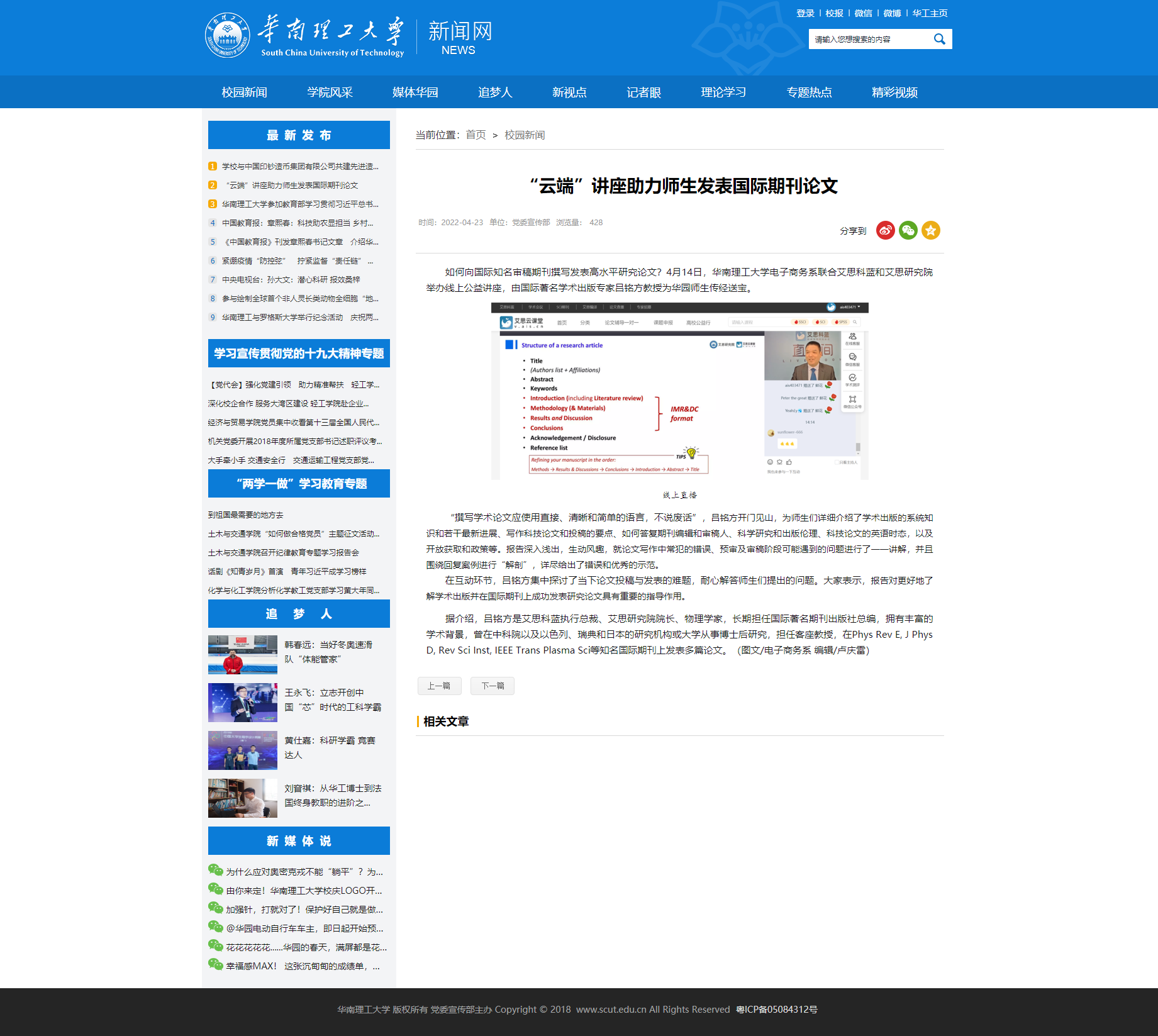Open the 韩春远 speed skating article thumbnail

click(x=242, y=654)
